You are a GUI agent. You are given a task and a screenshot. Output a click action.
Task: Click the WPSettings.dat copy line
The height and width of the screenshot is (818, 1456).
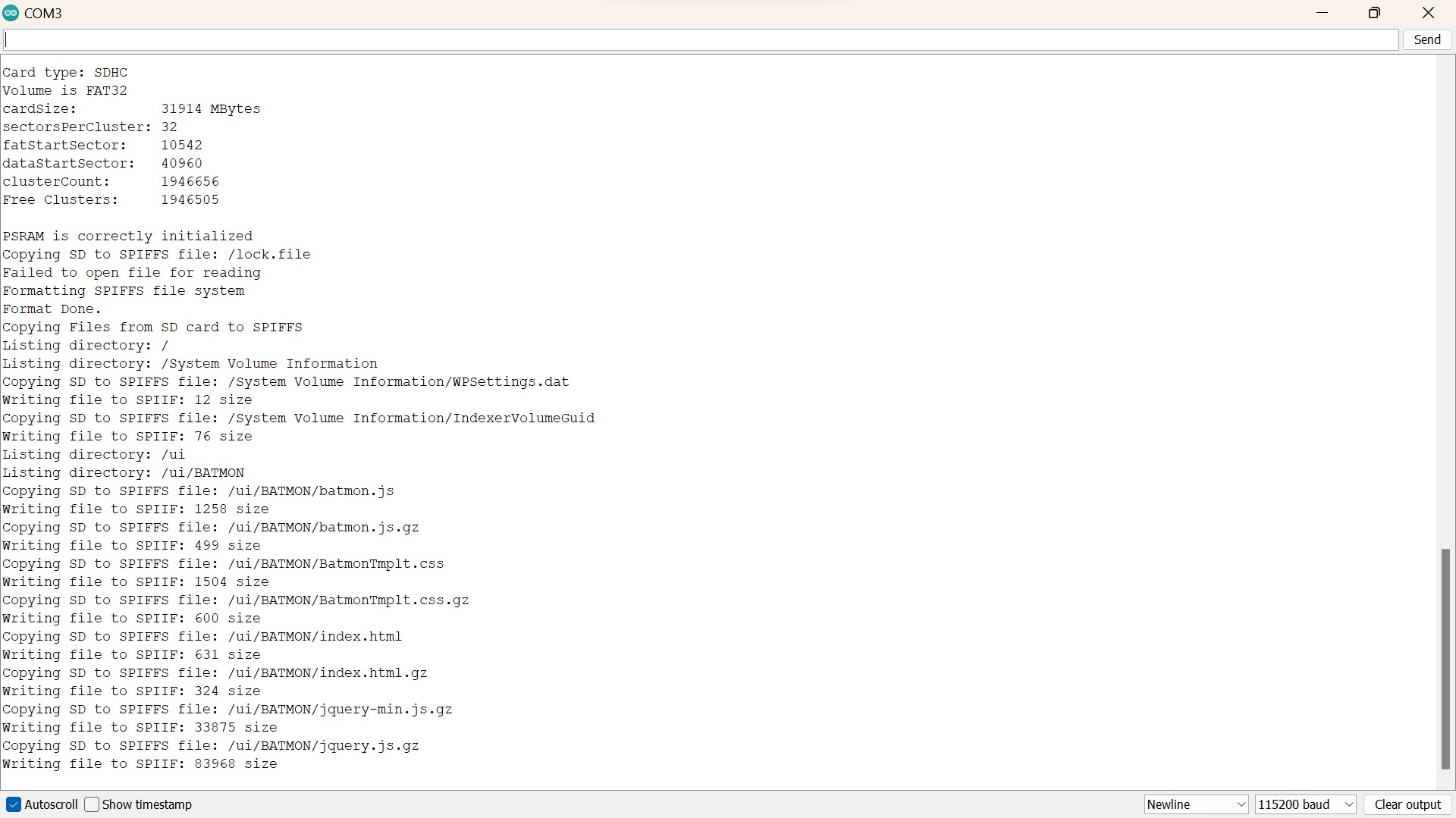286,382
